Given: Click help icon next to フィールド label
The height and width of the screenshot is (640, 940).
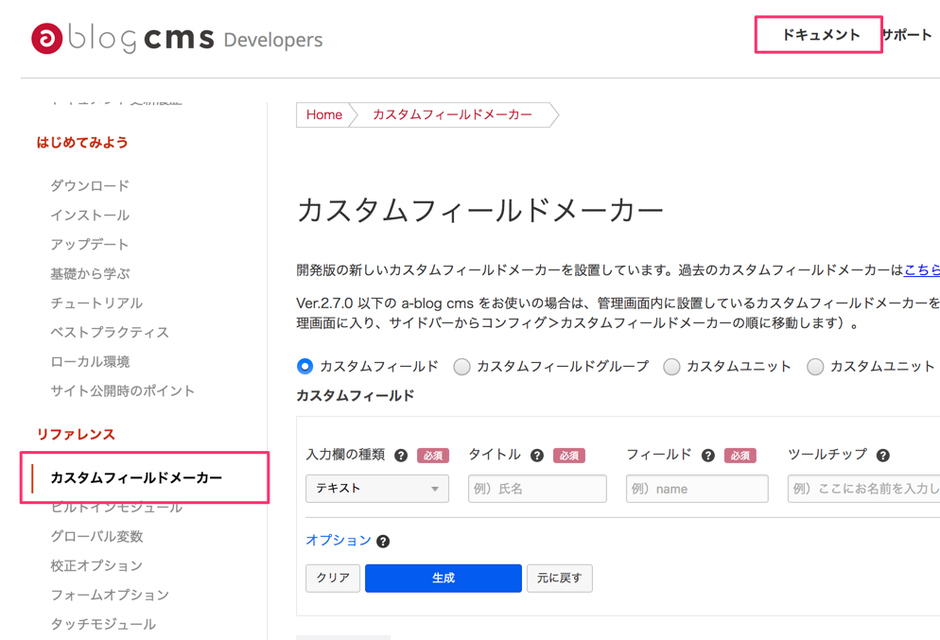Looking at the screenshot, I should pyautogui.click(x=708, y=455).
